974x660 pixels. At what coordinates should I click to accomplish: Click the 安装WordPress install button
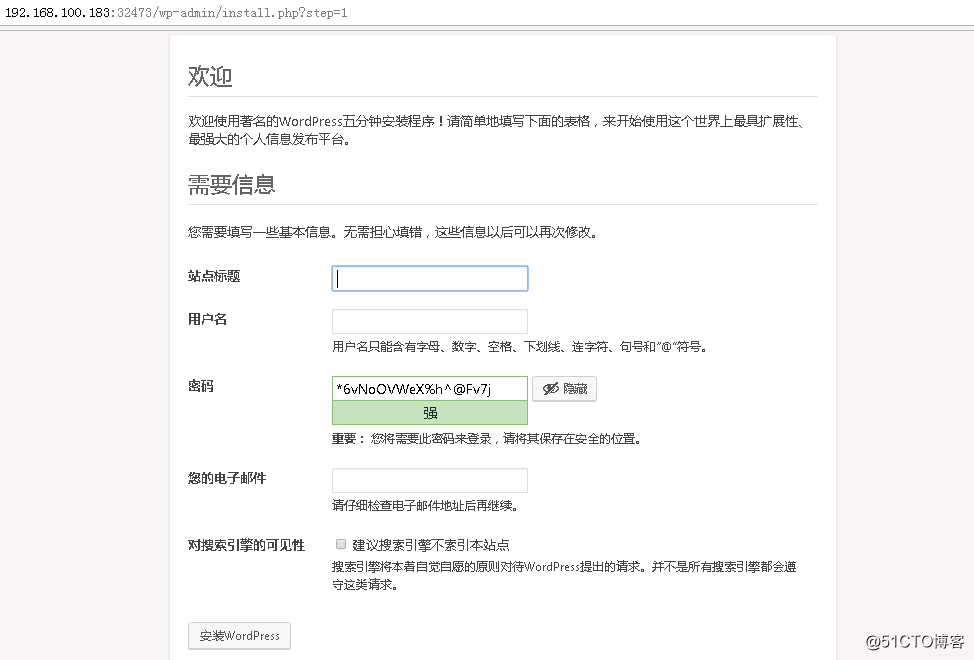(x=239, y=636)
